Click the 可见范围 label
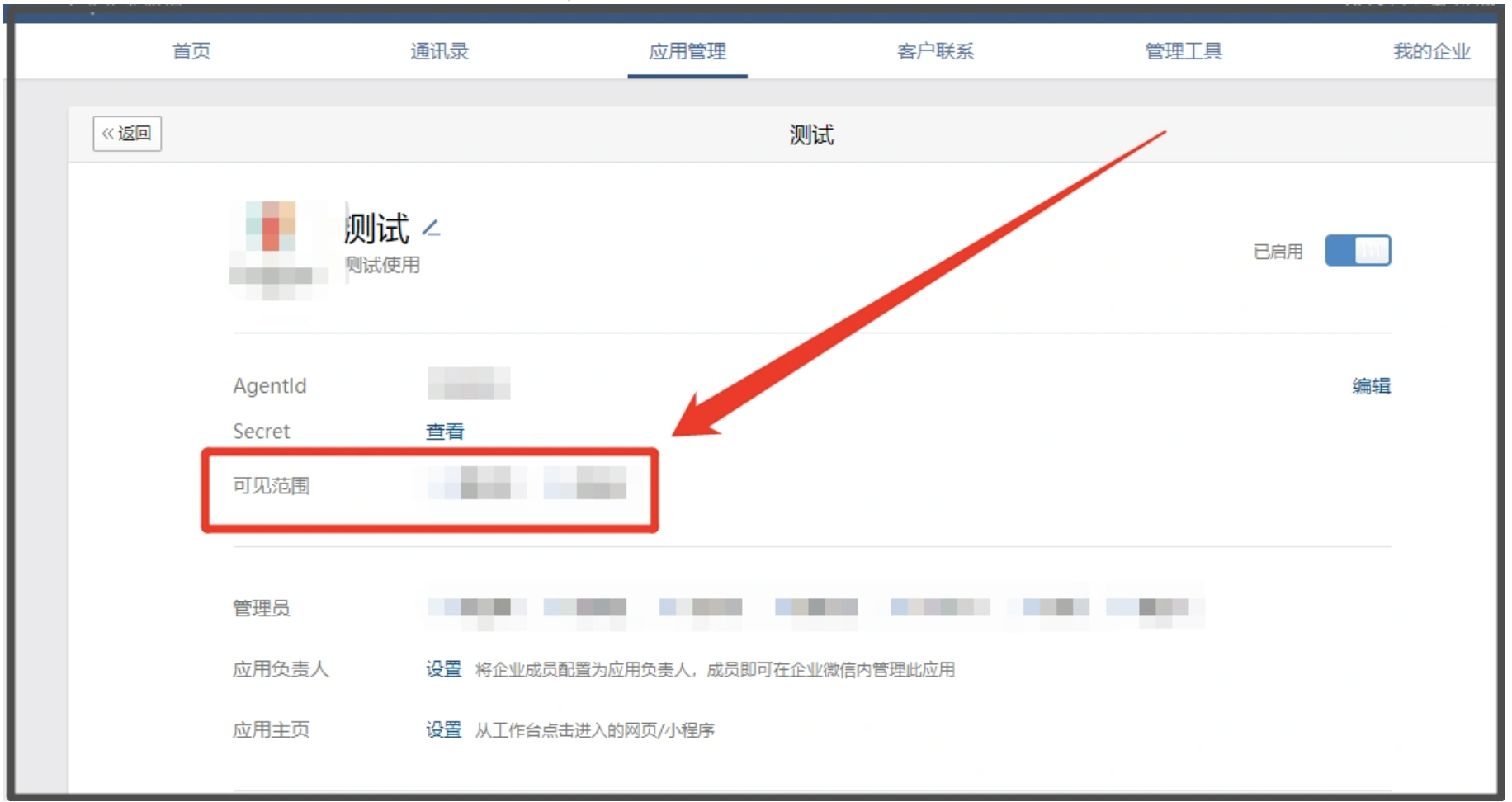The height and width of the screenshot is (802, 1512). tap(271, 486)
